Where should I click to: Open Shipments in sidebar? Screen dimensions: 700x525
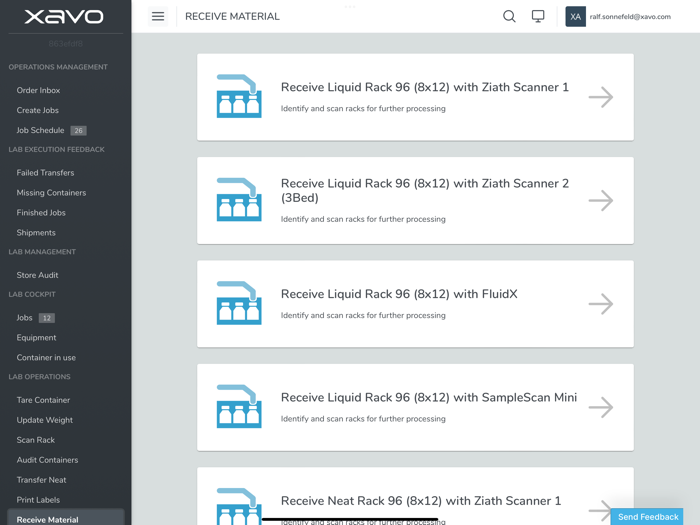point(36,233)
